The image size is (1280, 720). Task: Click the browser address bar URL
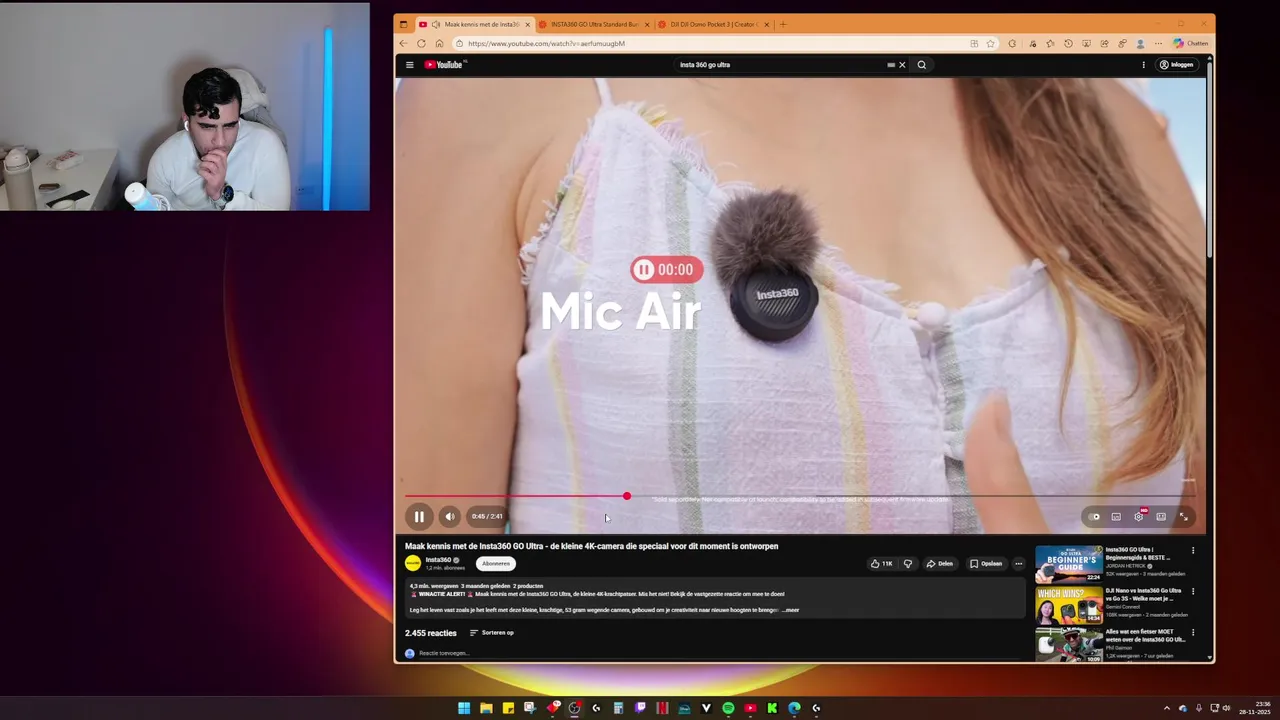point(546,44)
